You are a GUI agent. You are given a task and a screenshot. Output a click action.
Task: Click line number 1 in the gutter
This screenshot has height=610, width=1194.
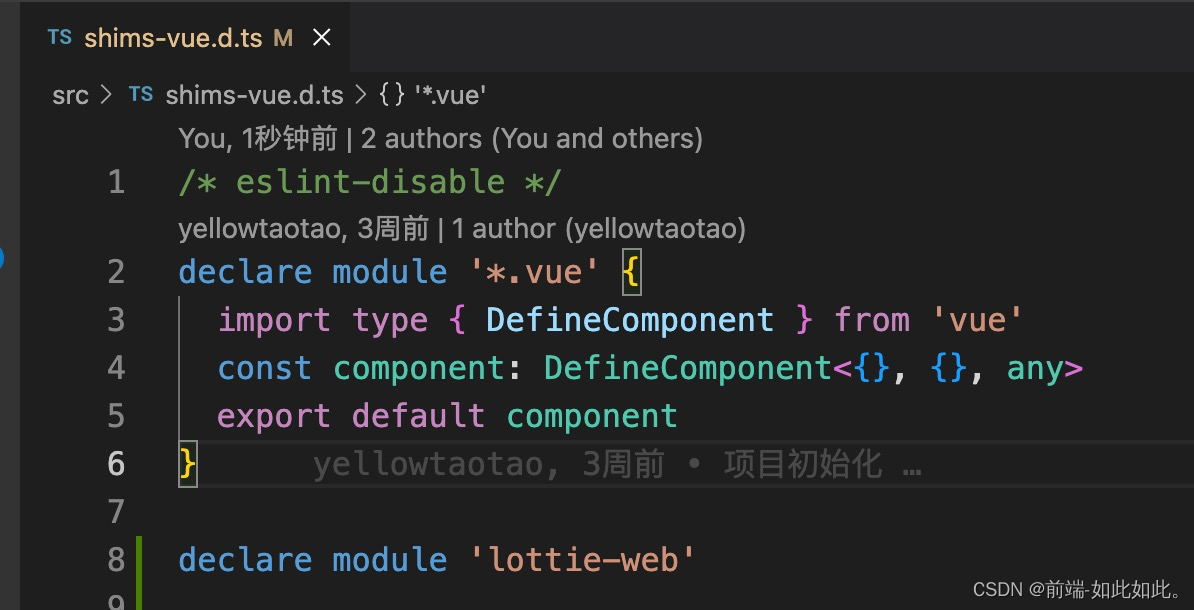pyautogui.click(x=116, y=181)
